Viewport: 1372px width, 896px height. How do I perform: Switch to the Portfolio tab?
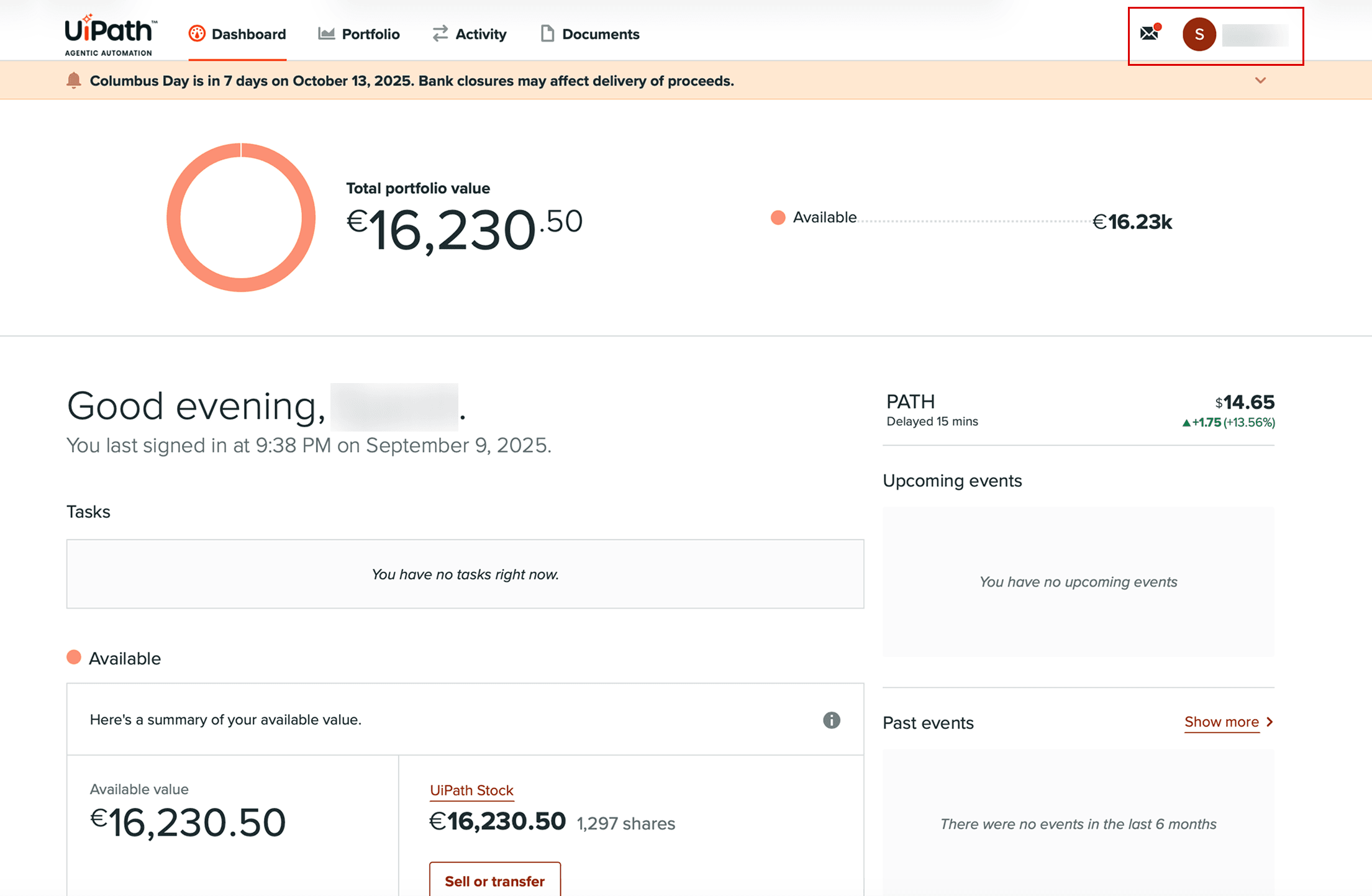tap(370, 34)
